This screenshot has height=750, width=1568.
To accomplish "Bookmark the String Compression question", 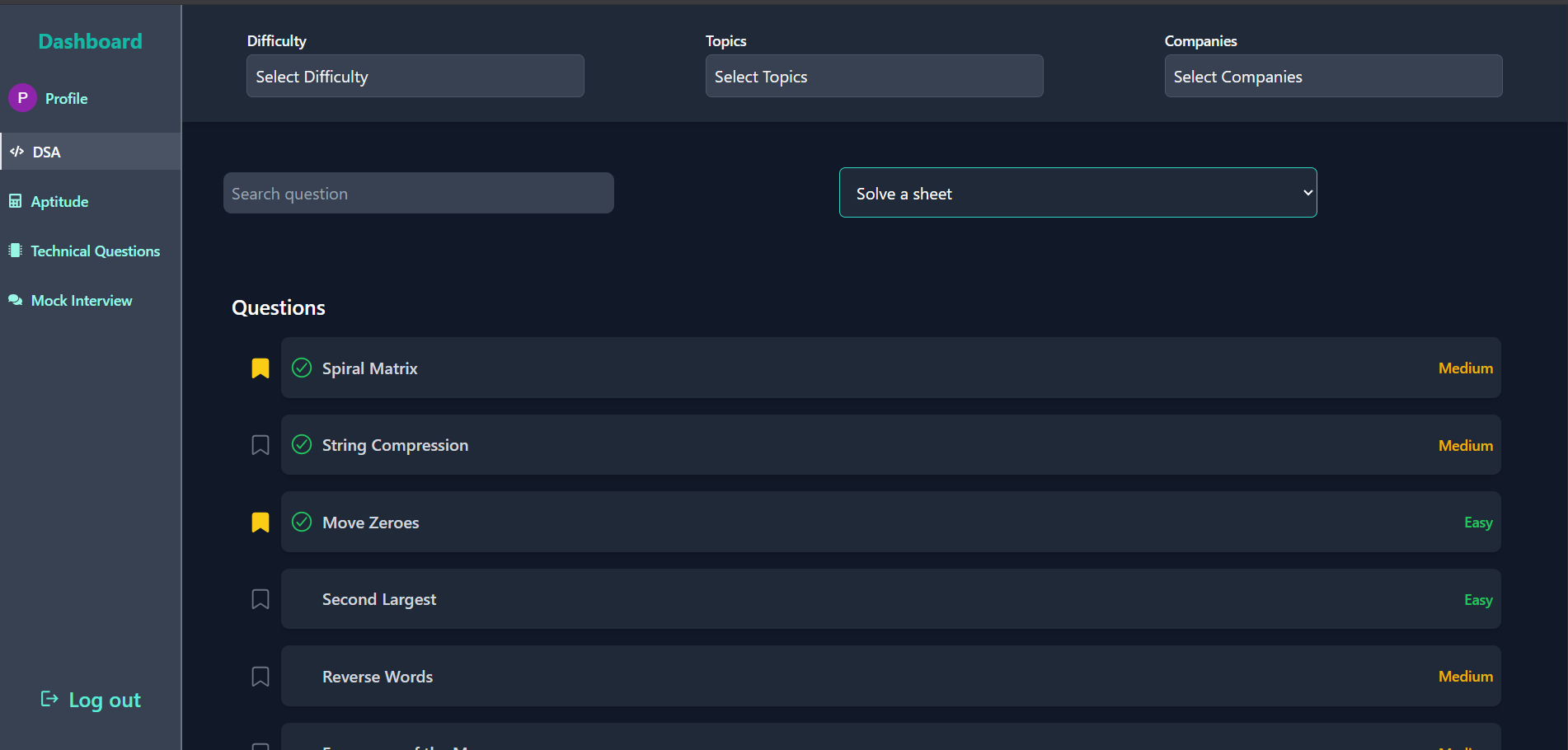I will tap(261, 445).
